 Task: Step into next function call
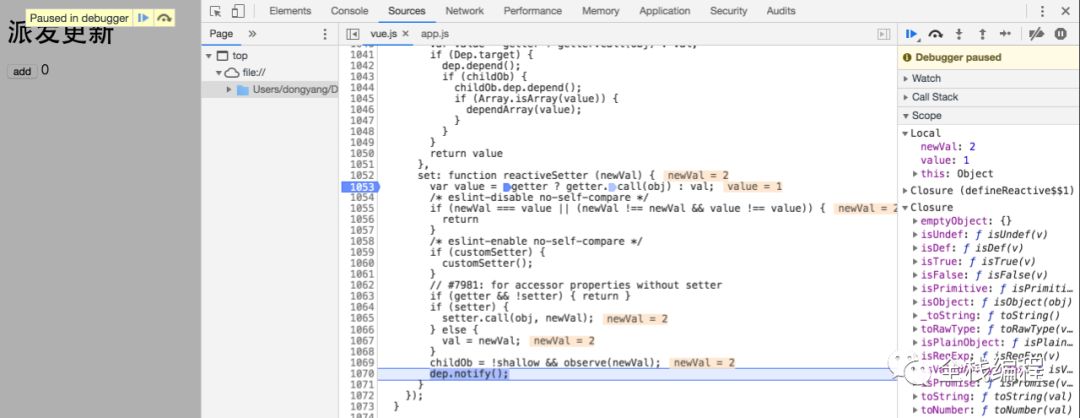958,34
